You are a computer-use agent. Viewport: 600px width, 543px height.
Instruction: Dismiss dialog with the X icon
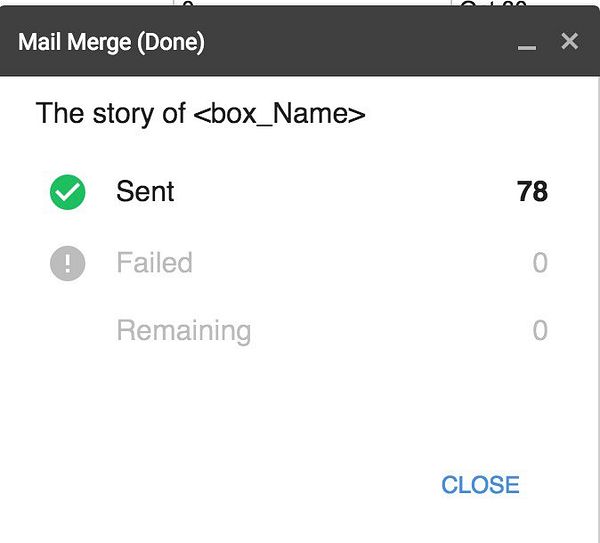click(569, 41)
